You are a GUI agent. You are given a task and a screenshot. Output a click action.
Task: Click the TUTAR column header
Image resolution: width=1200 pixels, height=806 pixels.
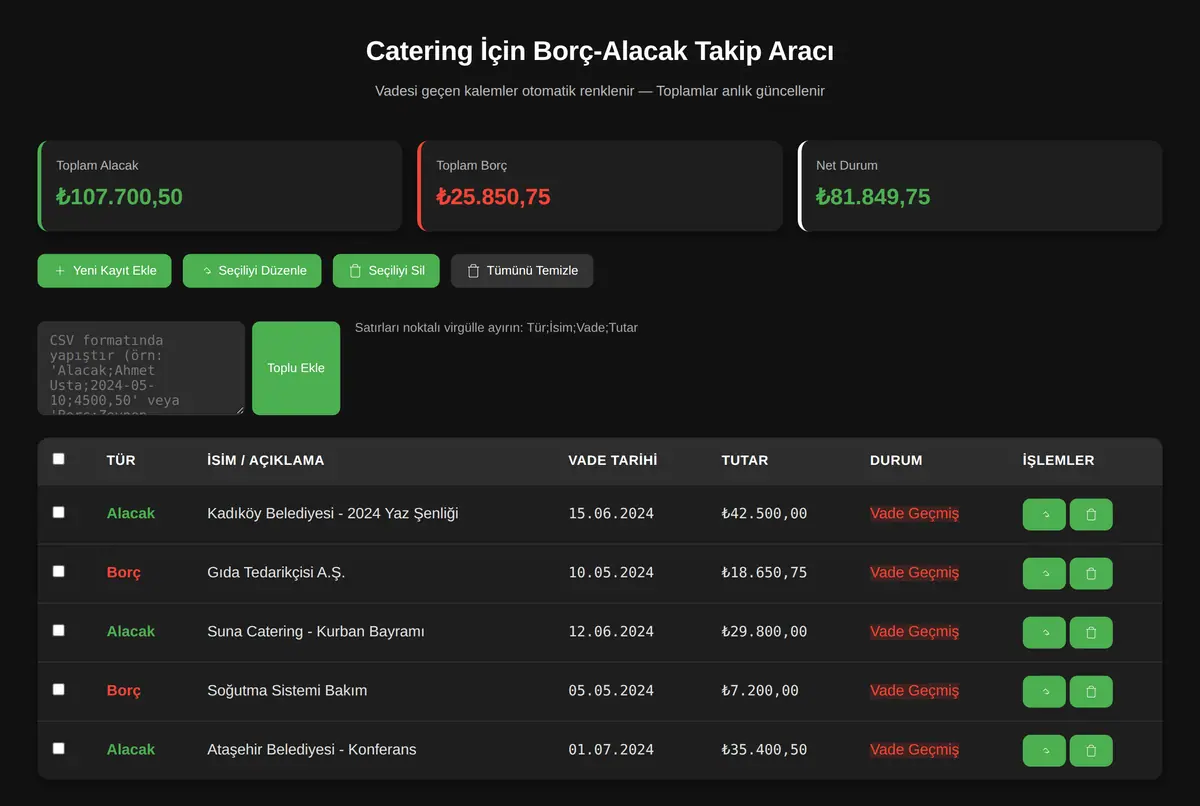click(x=745, y=461)
